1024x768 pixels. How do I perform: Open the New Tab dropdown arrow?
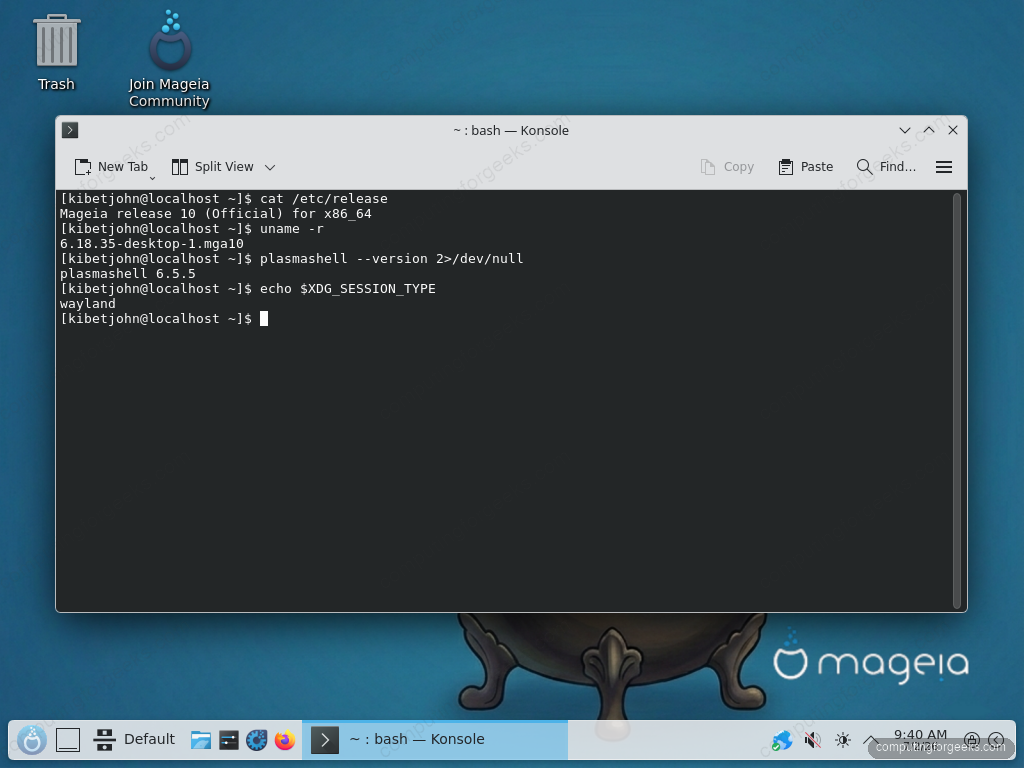pos(152,178)
